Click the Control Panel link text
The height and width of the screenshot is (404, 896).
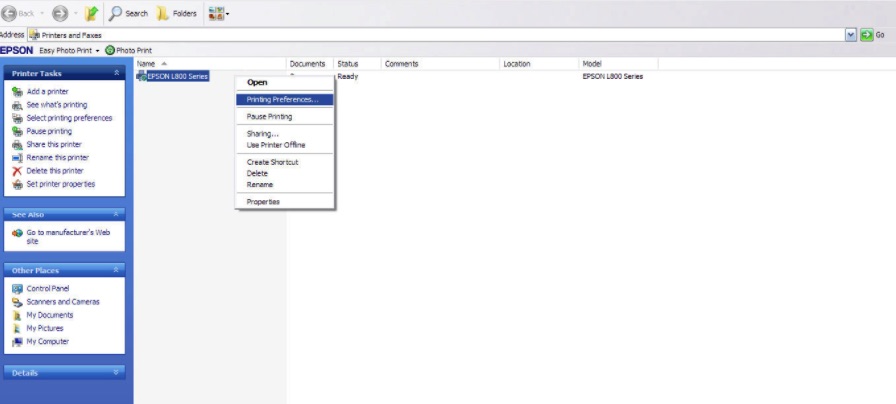tap(47, 289)
